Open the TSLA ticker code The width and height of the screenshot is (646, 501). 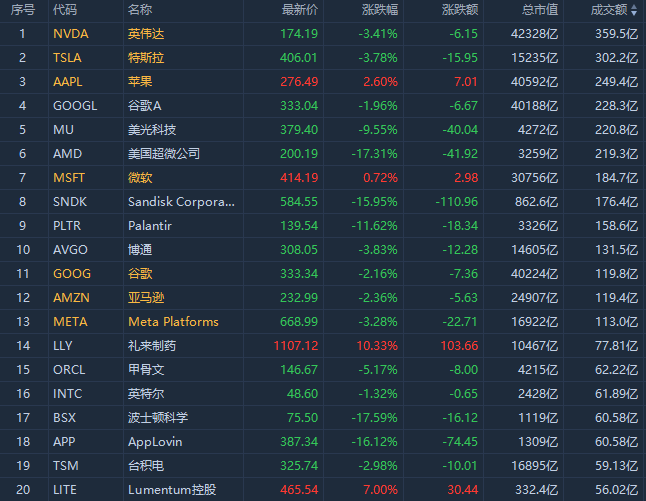[x=68, y=57]
